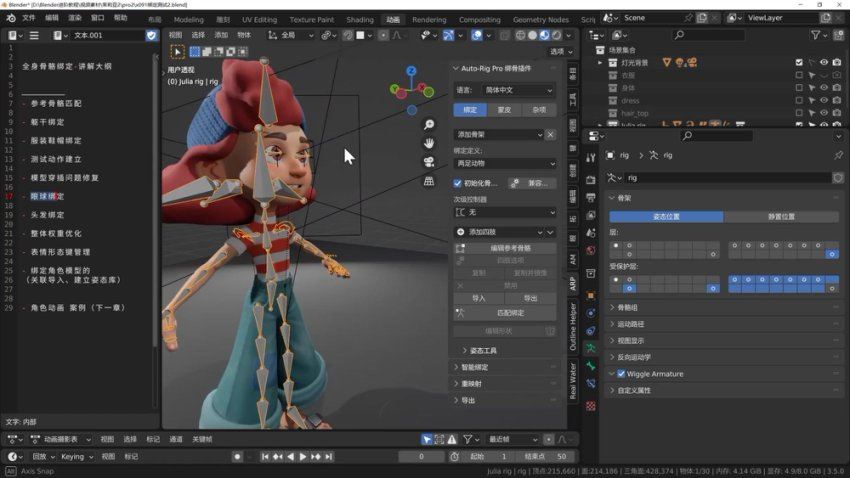Toggle the hair_top collection checkbox in outliner
The height and width of the screenshot is (478, 850).
click(799, 113)
